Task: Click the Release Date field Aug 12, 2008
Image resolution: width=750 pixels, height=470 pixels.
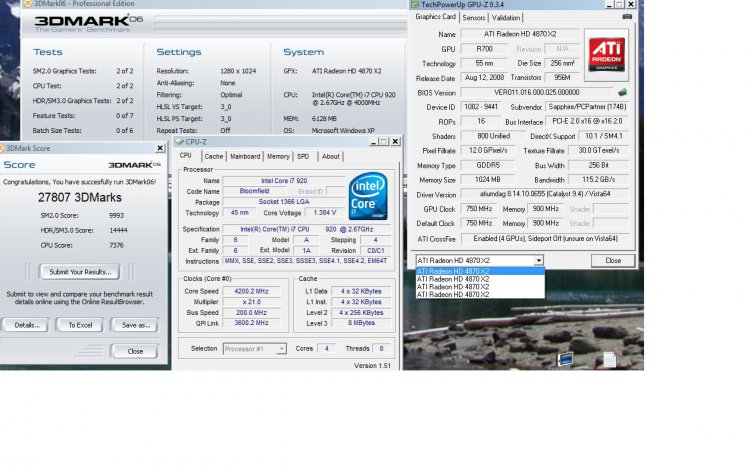Action: coord(484,77)
